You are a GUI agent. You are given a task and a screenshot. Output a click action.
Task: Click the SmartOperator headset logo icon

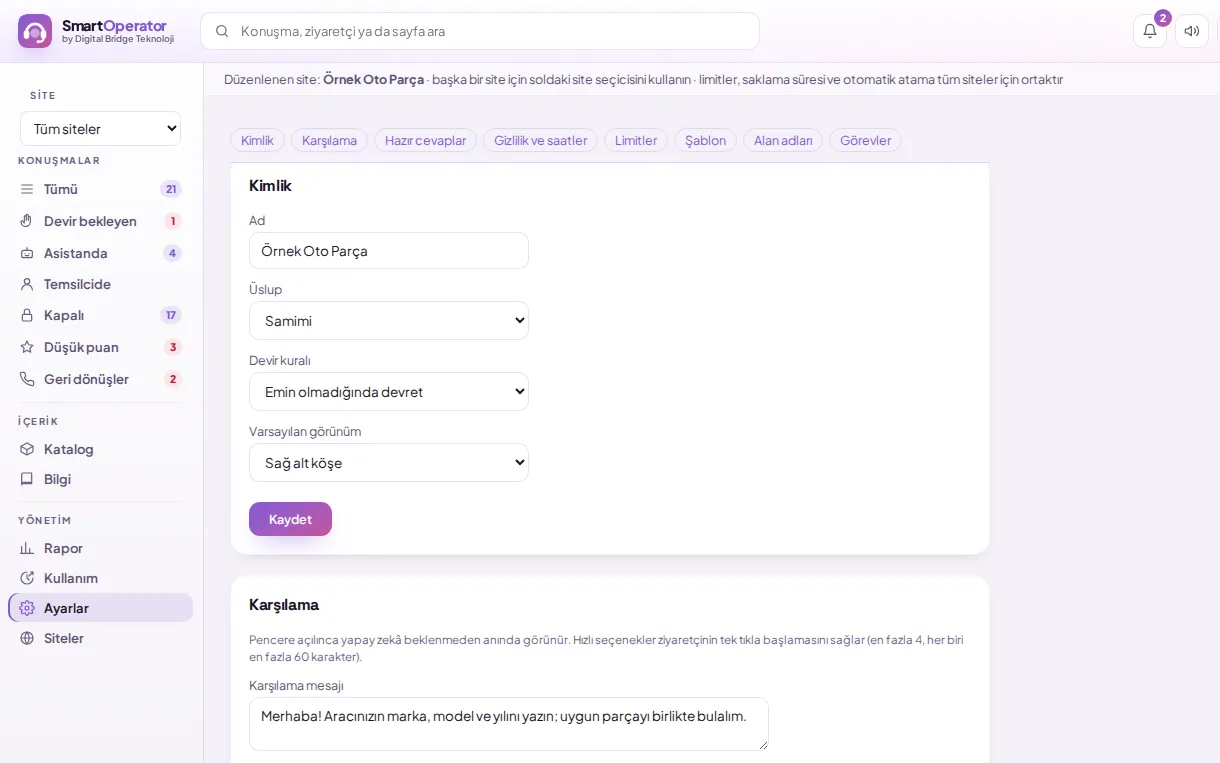[35, 31]
